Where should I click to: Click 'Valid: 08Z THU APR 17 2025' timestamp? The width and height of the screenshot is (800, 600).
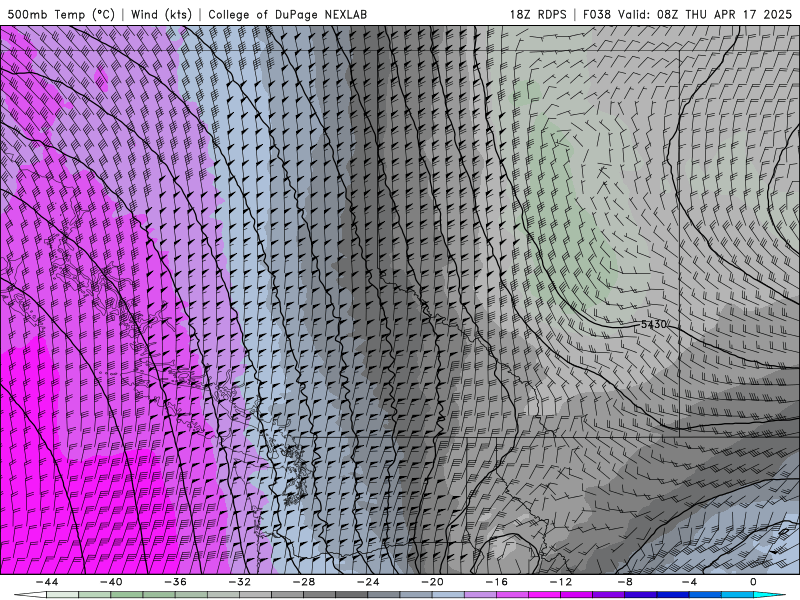point(705,14)
